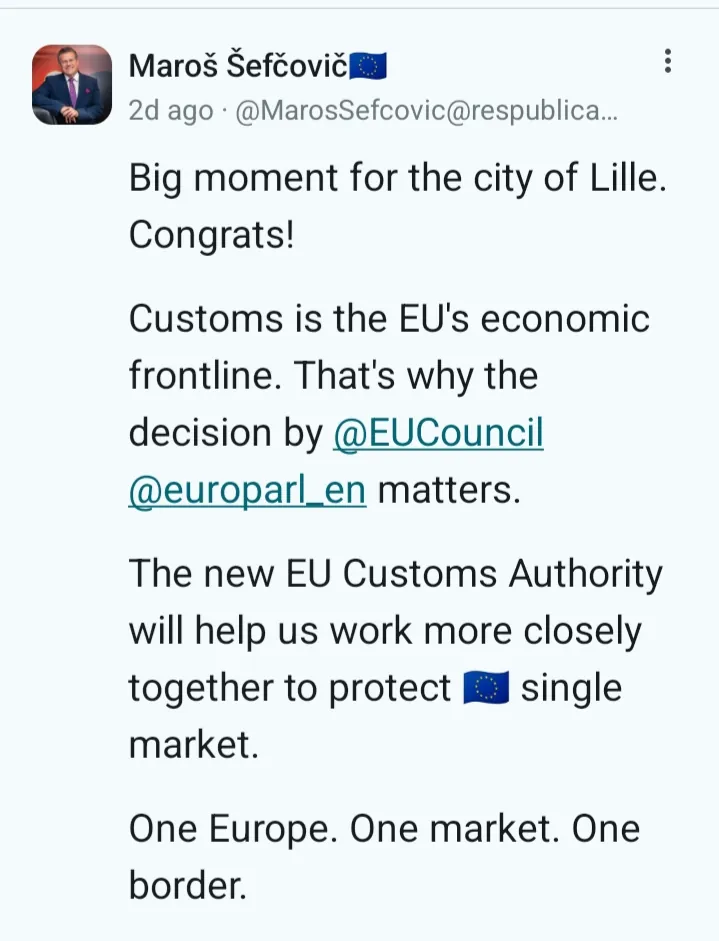Viewport: 719px width, 941px height.
Task: Click the EU flag emoji before "single market"
Action: pos(486,689)
